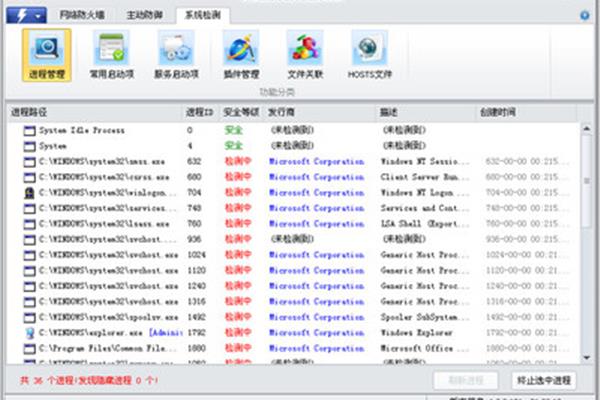Click the 'LSA Shell' description cell
Screen dimensions: 600x400
click(x=424, y=224)
